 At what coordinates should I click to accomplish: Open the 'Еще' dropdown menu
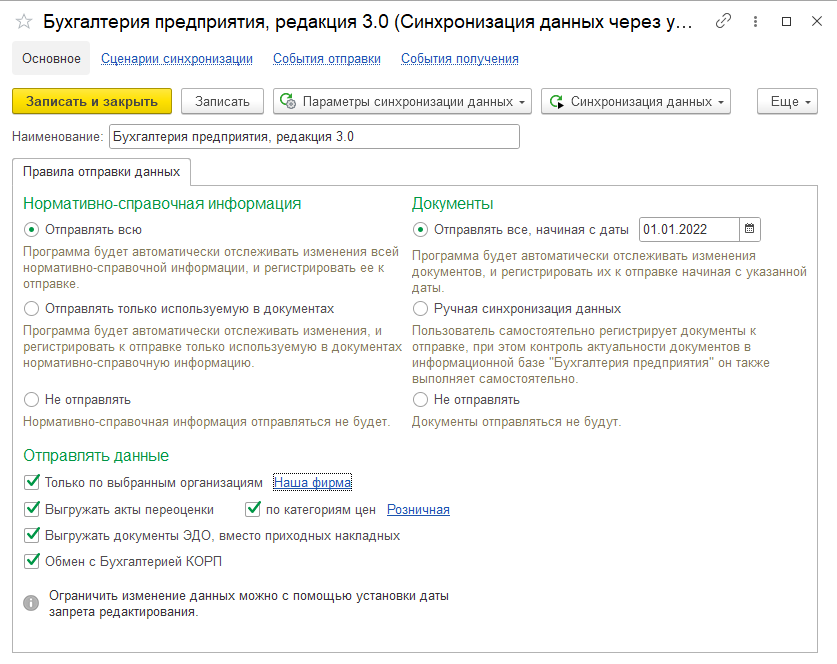point(787,101)
